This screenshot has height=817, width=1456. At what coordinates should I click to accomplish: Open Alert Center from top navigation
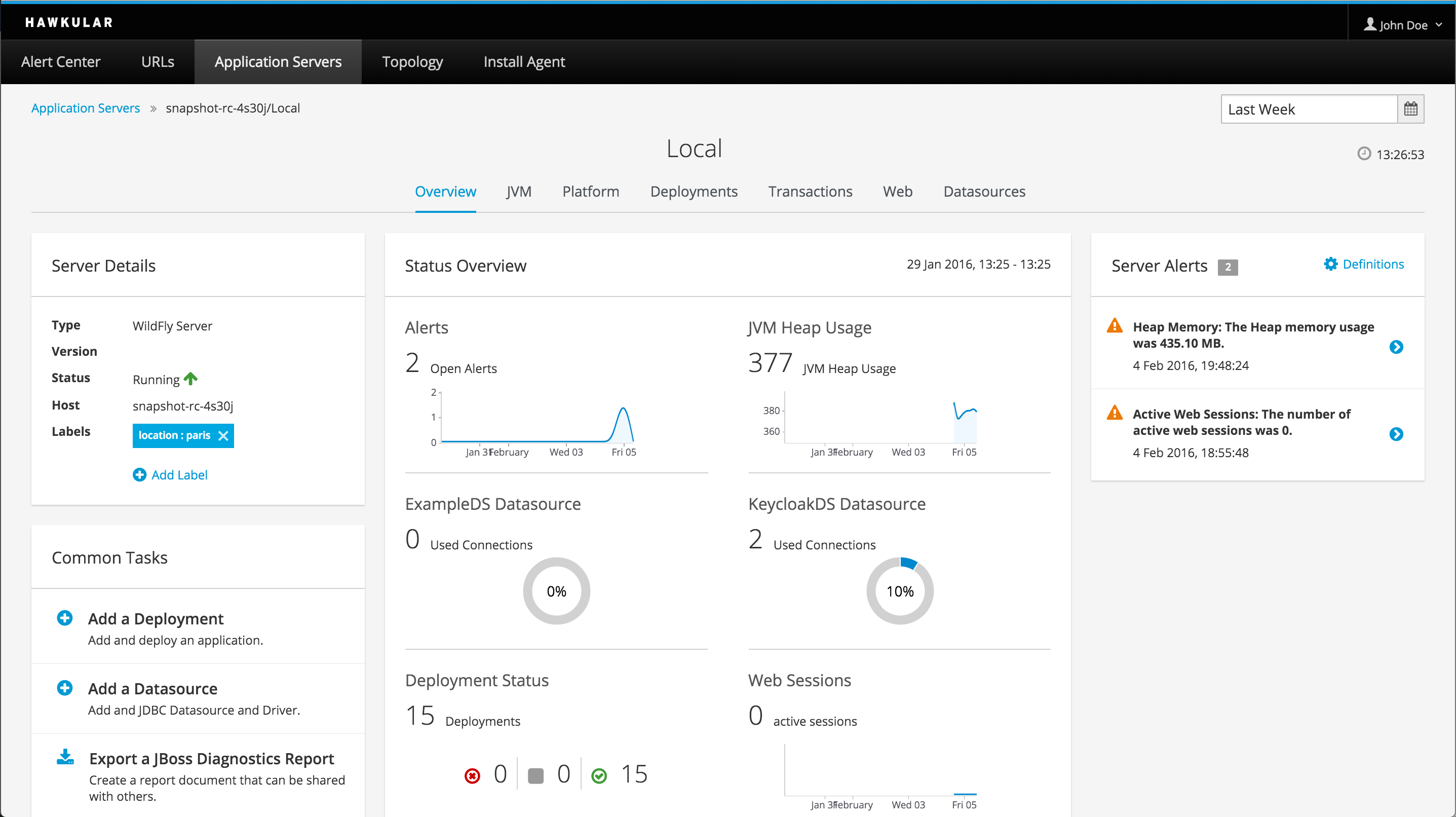[x=60, y=62]
